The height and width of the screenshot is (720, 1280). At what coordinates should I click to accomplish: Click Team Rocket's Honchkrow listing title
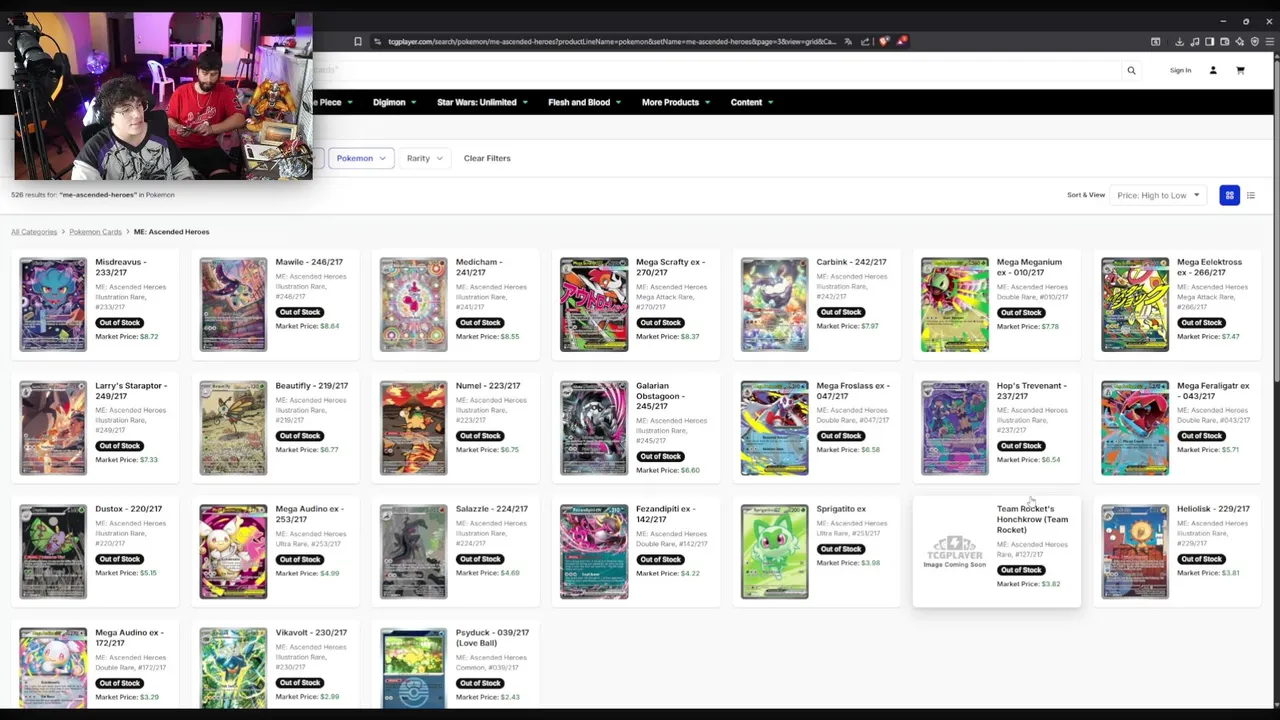[x=1032, y=519]
